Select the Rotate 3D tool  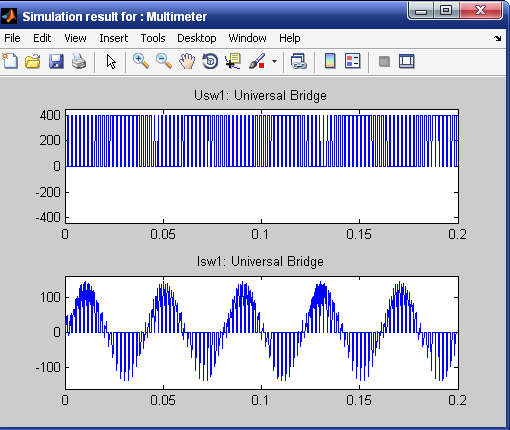click(210, 61)
